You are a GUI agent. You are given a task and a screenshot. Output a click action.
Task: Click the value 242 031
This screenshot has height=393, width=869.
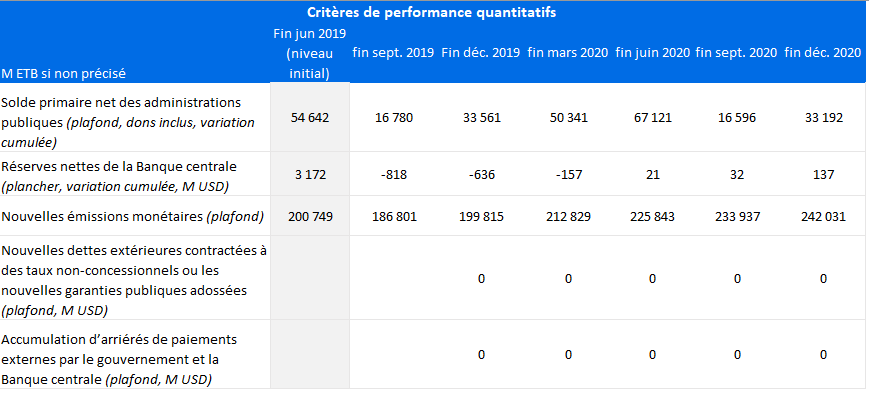823,217
